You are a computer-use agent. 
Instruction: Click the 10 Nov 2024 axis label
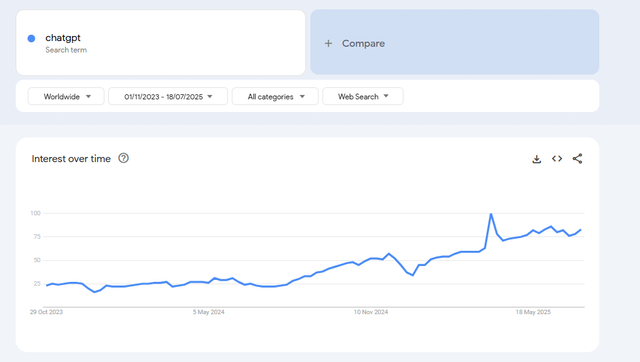(371, 312)
